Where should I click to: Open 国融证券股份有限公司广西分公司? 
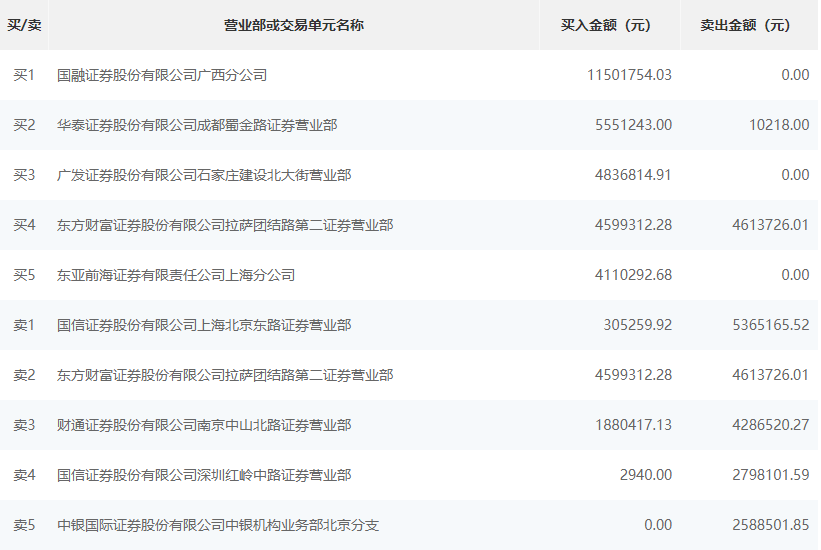162,75
